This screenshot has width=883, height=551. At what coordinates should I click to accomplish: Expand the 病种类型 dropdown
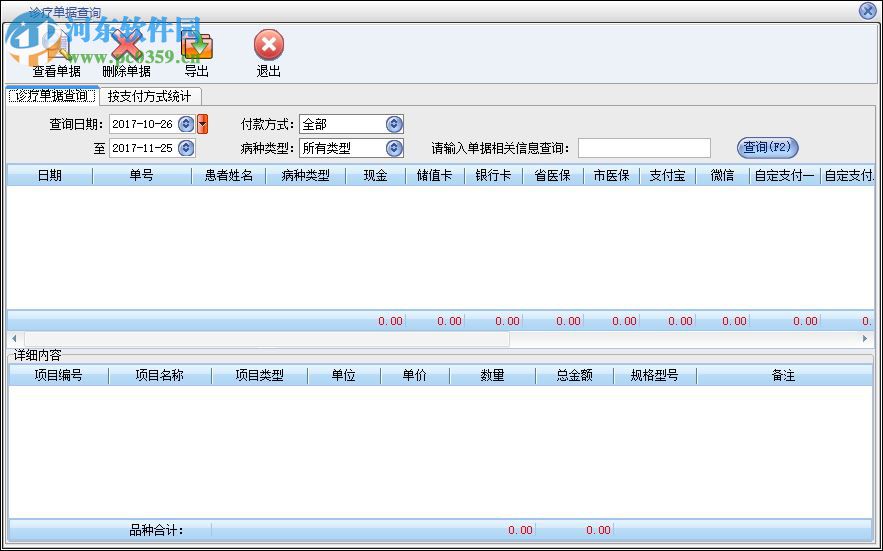point(394,148)
